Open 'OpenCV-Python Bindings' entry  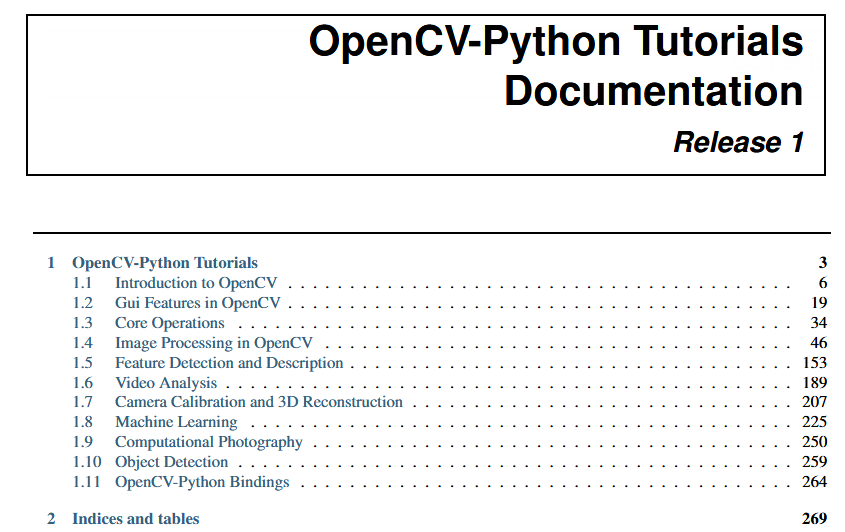[x=202, y=482]
